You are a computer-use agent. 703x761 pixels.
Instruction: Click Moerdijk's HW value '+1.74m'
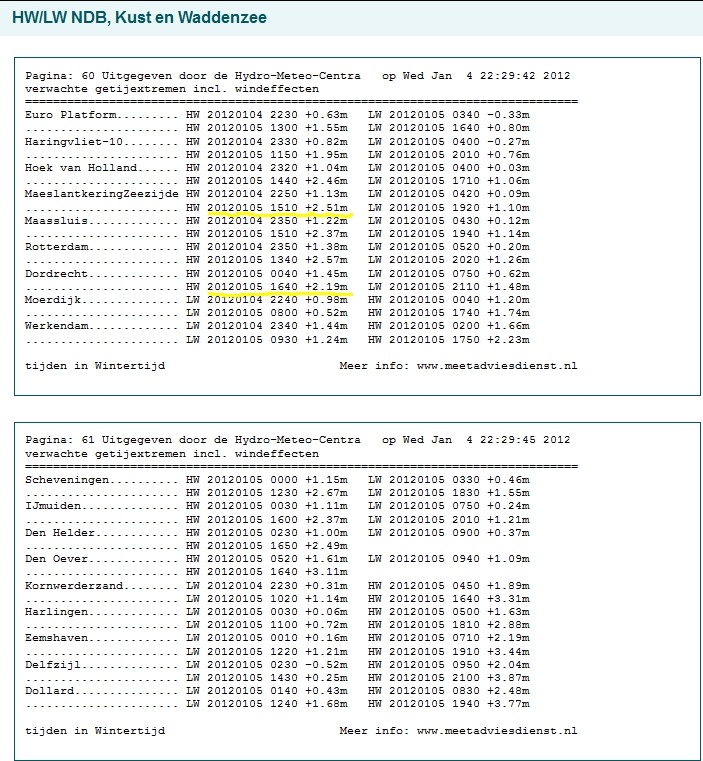[508, 313]
